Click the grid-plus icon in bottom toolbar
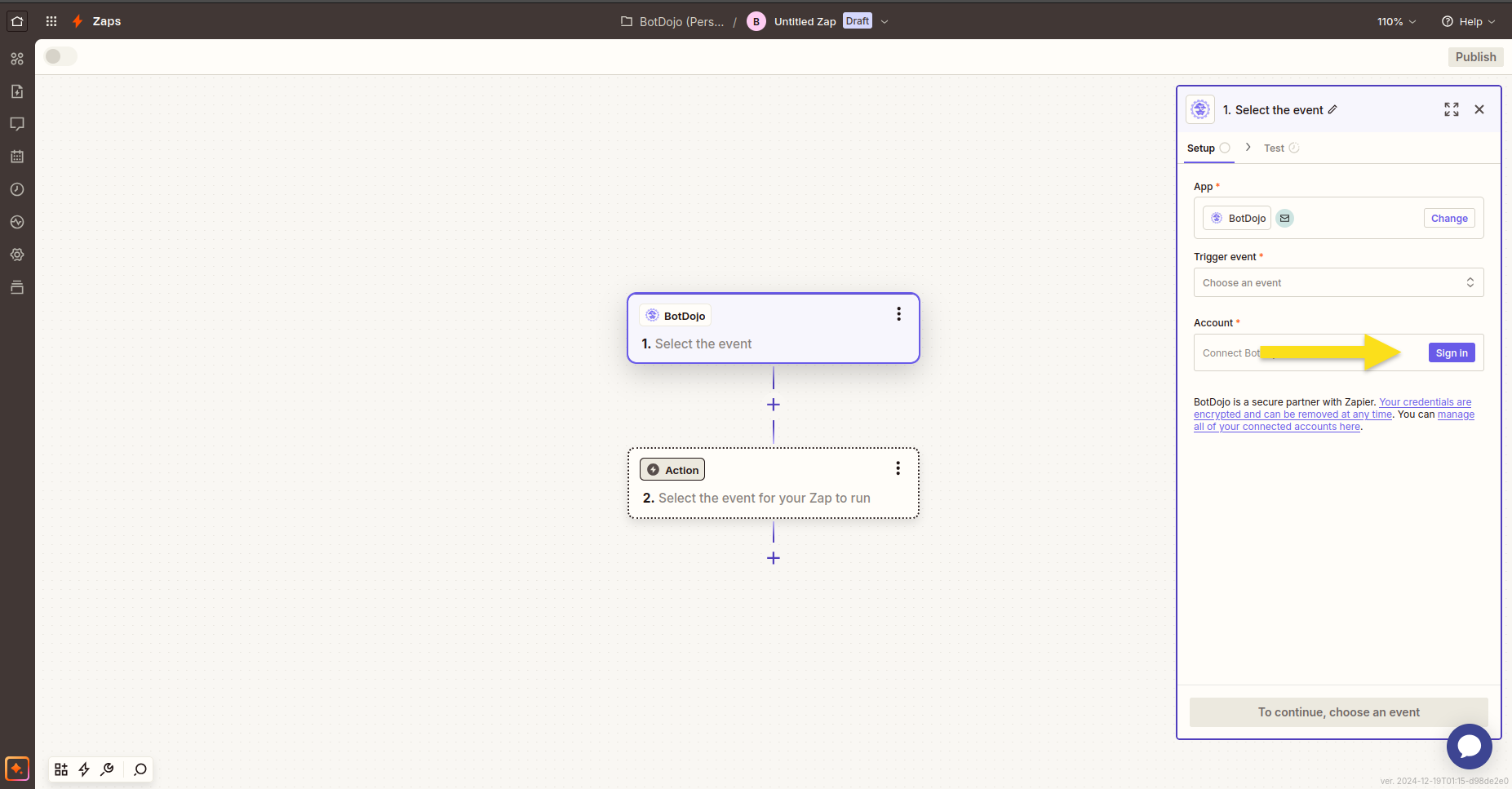 pos(61,769)
